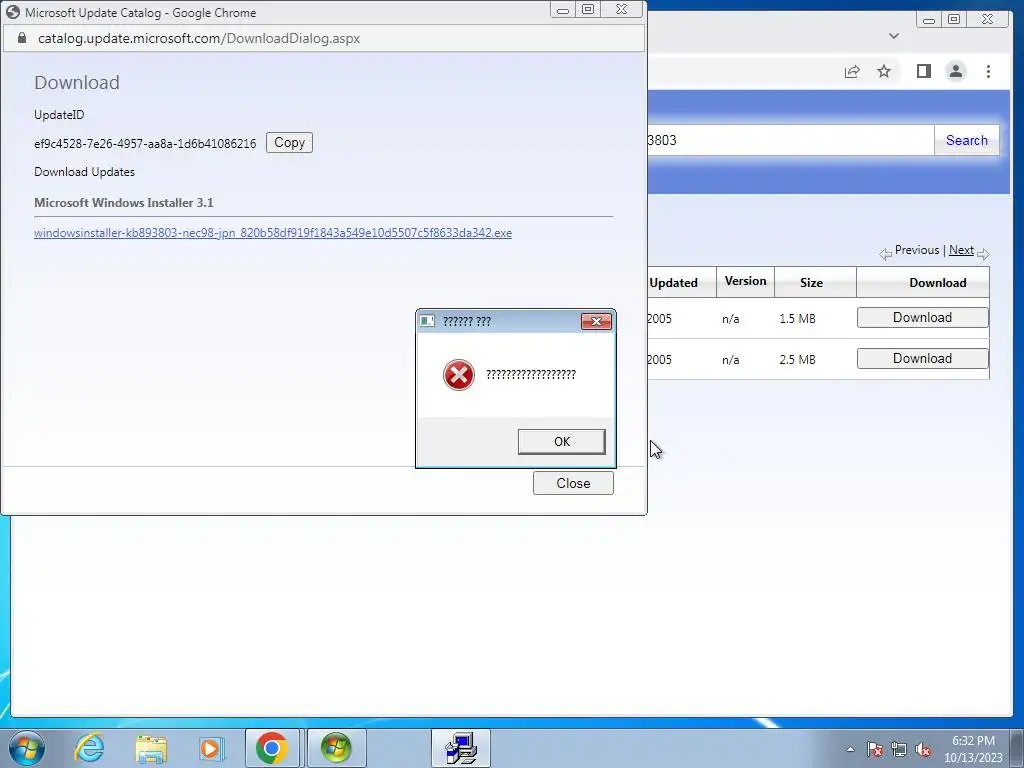Image resolution: width=1024 pixels, height=768 pixels.
Task: Copy the UpdateID with Copy button
Action: 289,142
